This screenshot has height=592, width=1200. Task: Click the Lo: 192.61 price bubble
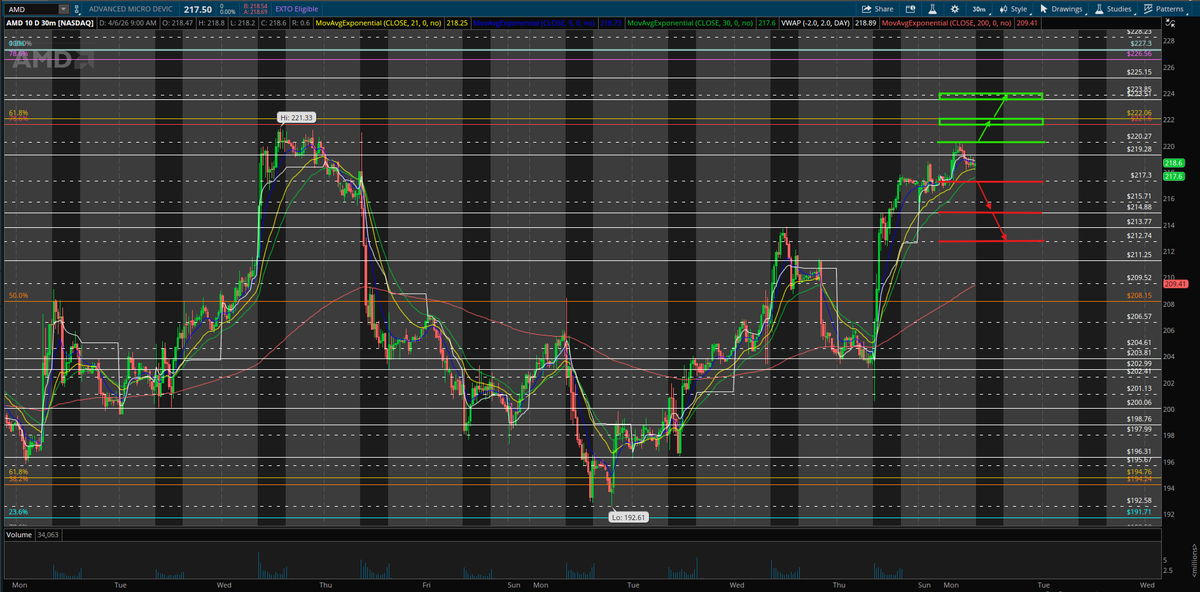pyautogui.click(x=629, y=517)
